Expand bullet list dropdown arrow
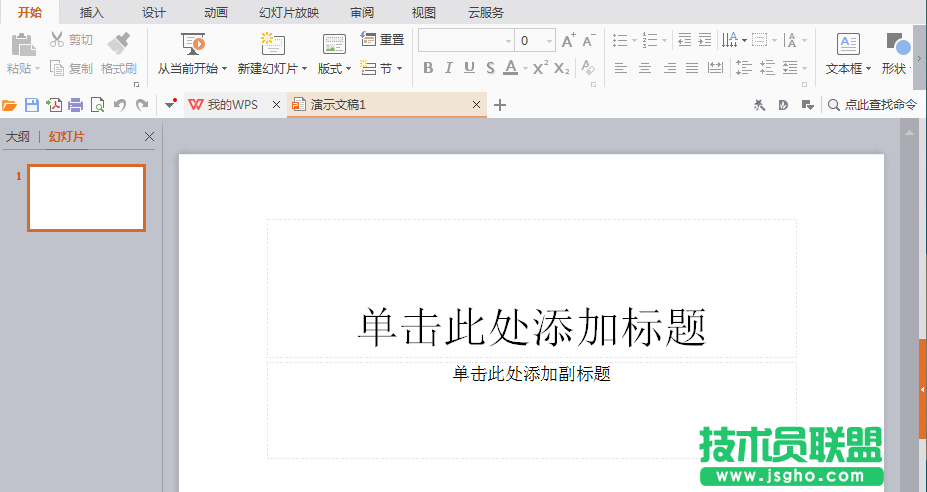Screen dimensions: 927x492 click(634, 41)
